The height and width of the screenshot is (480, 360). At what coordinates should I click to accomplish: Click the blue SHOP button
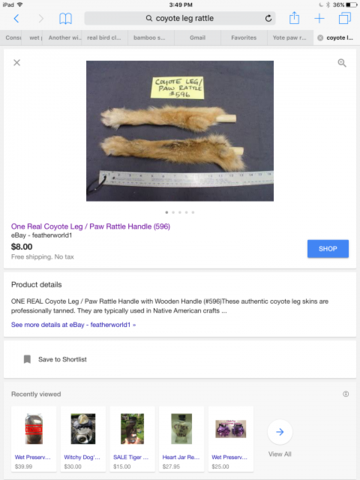point(328,249)
